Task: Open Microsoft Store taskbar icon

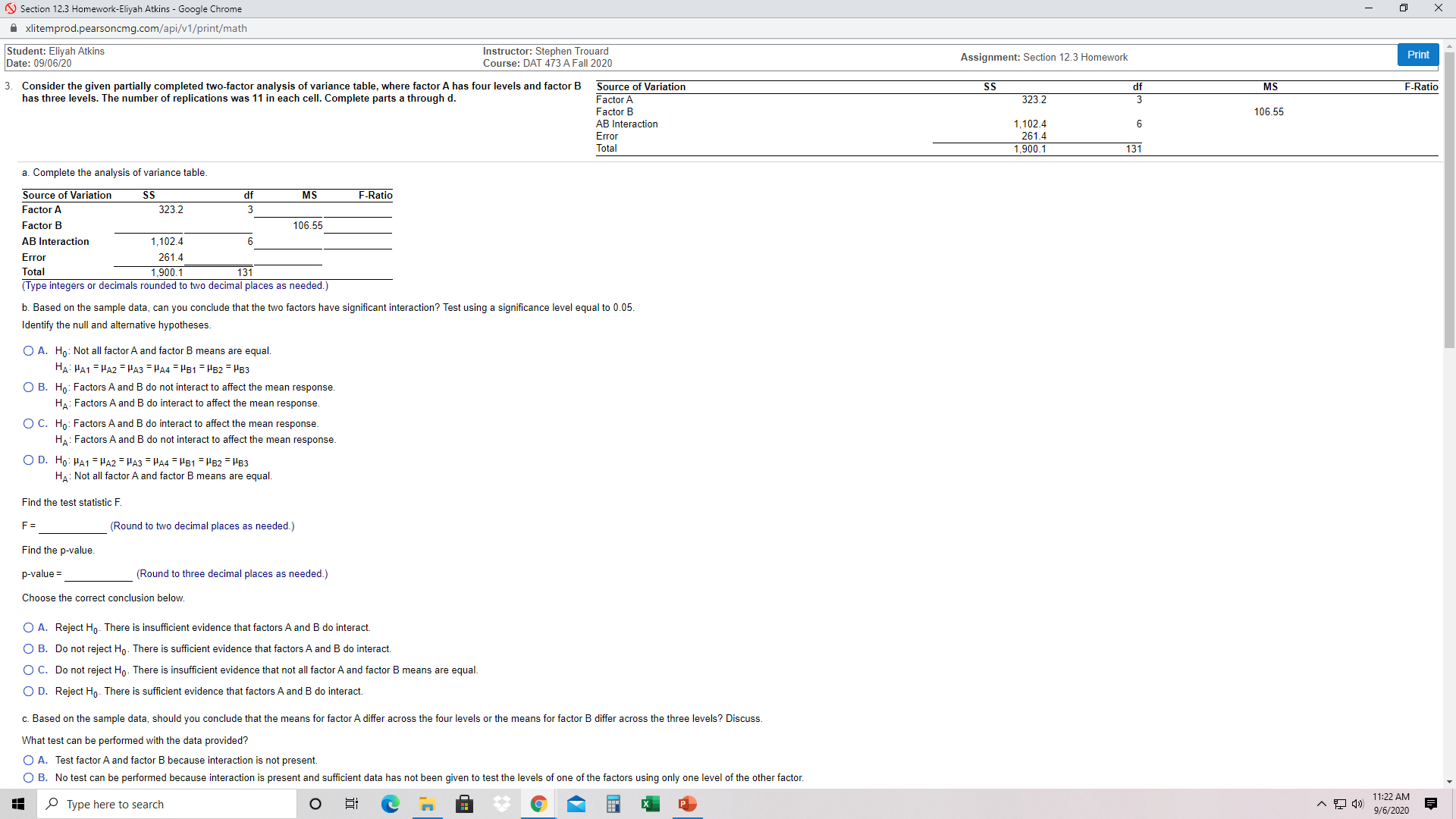Action: (x=464, y=804)
